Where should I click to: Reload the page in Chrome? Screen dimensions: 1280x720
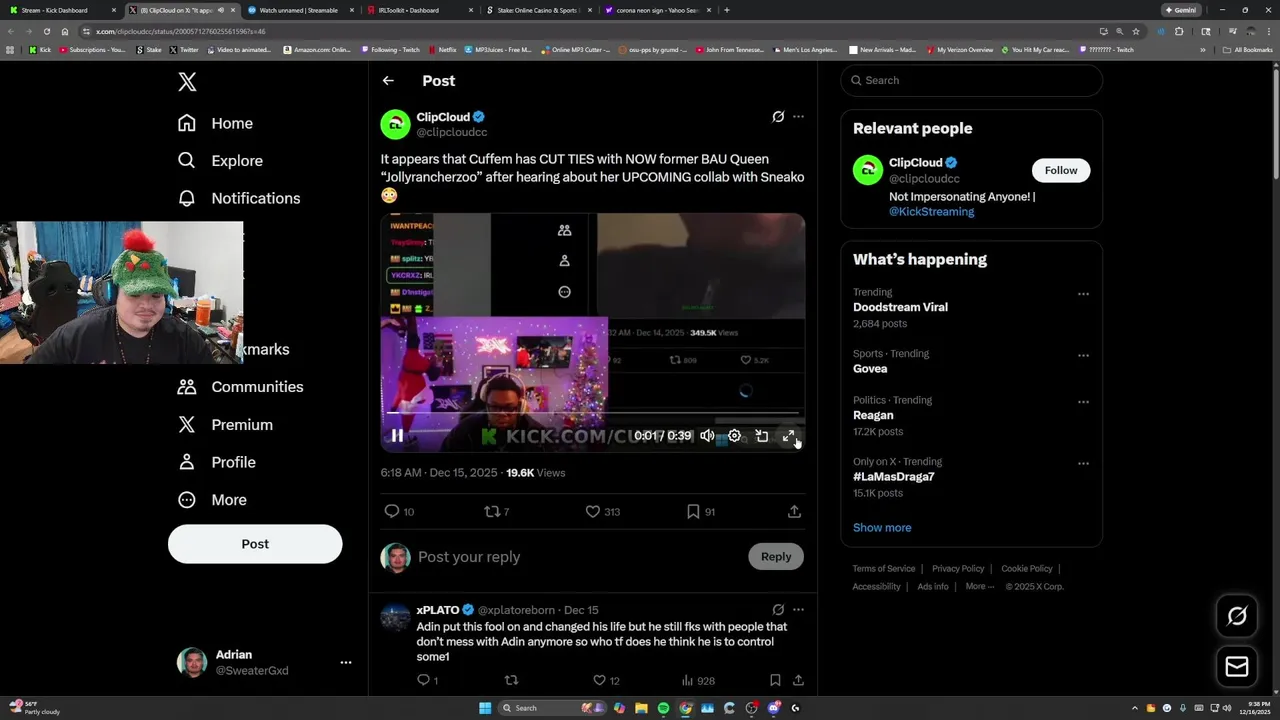pos(46,31)
